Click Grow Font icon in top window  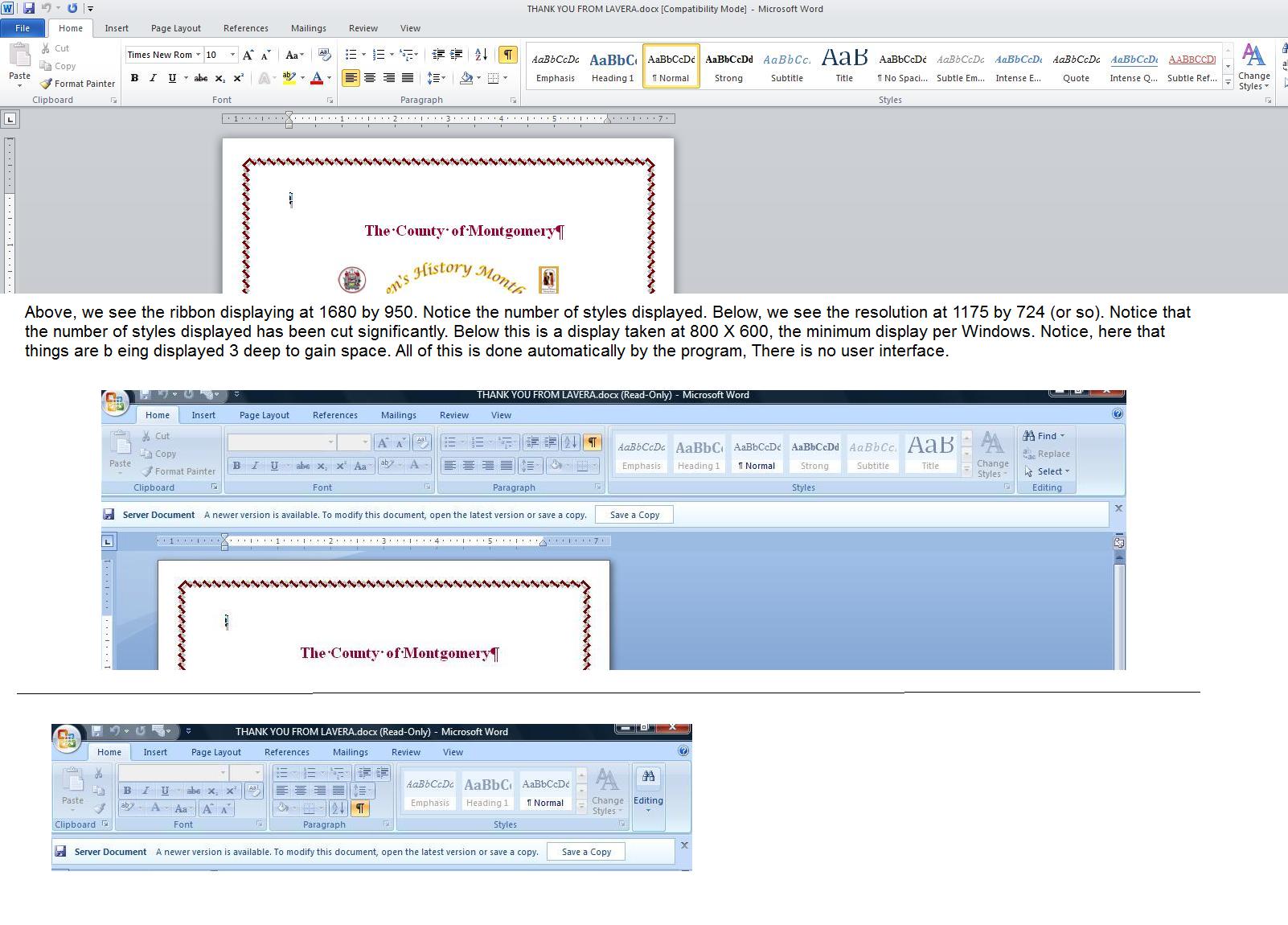click(248, 55)
